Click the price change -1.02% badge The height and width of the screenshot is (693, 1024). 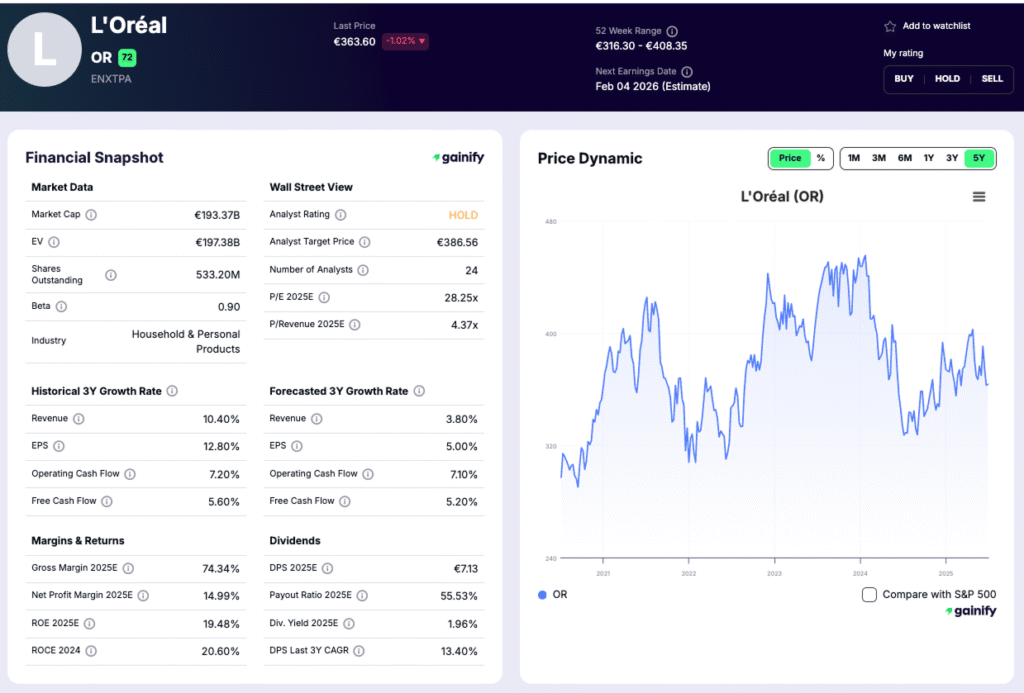coord(404,42)
